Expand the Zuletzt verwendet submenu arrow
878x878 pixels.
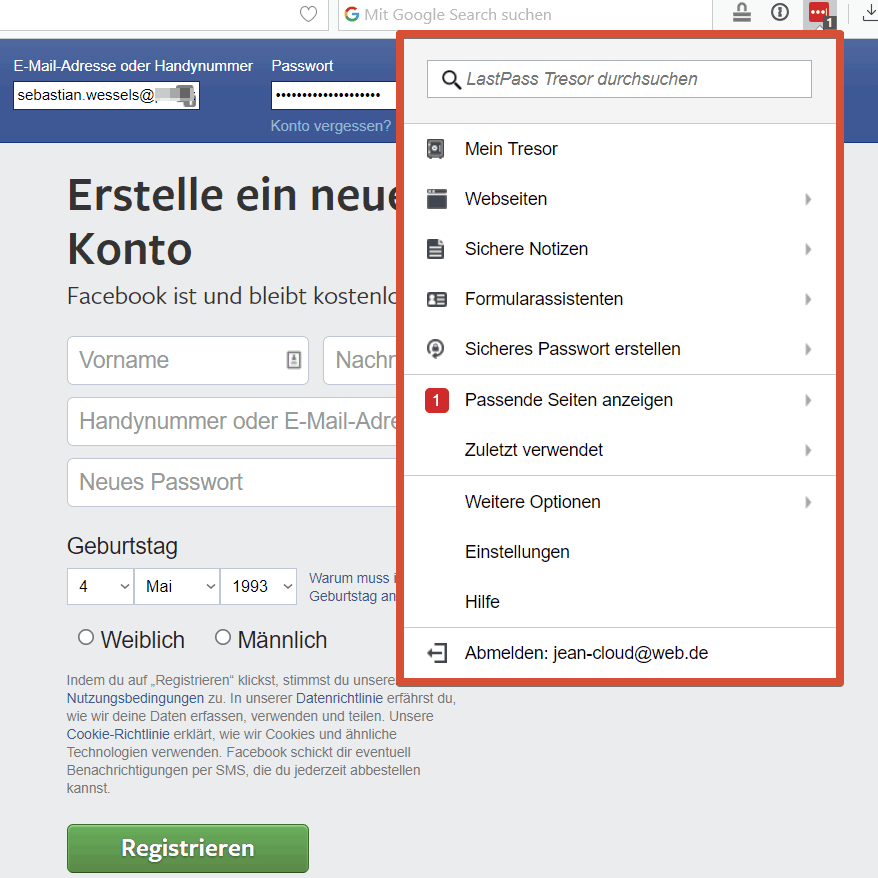[808, 450]
